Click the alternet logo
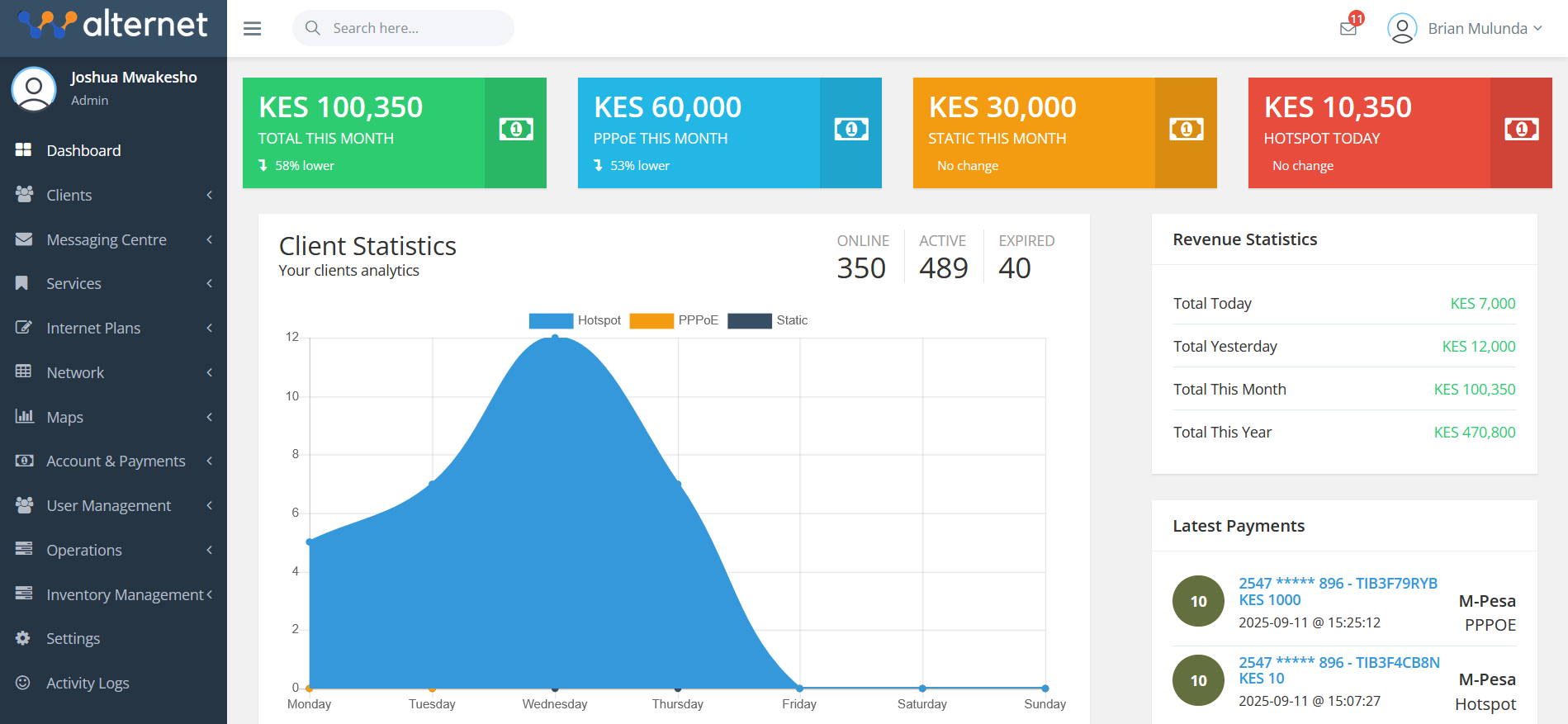The image size is (1568, 724). point(113,25)
